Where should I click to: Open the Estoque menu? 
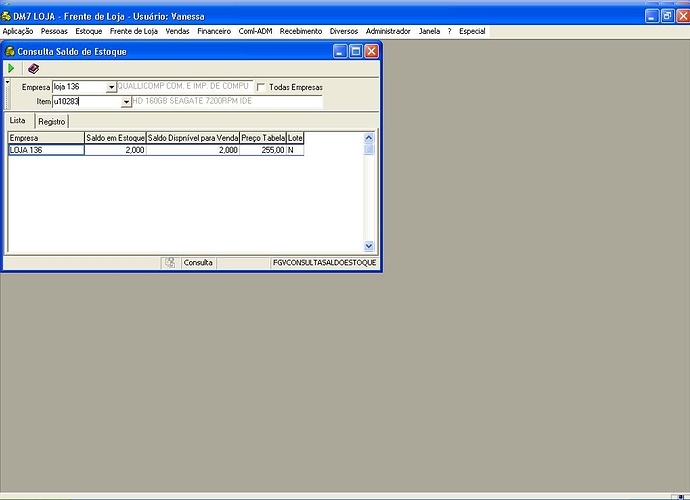point(88,31)
